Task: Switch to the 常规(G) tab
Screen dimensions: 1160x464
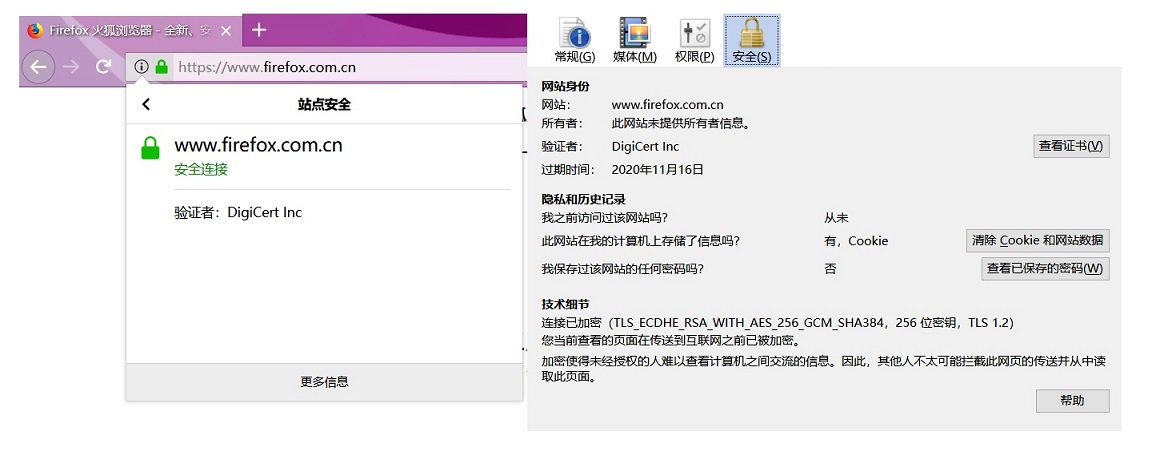Action: coord(574,40)
